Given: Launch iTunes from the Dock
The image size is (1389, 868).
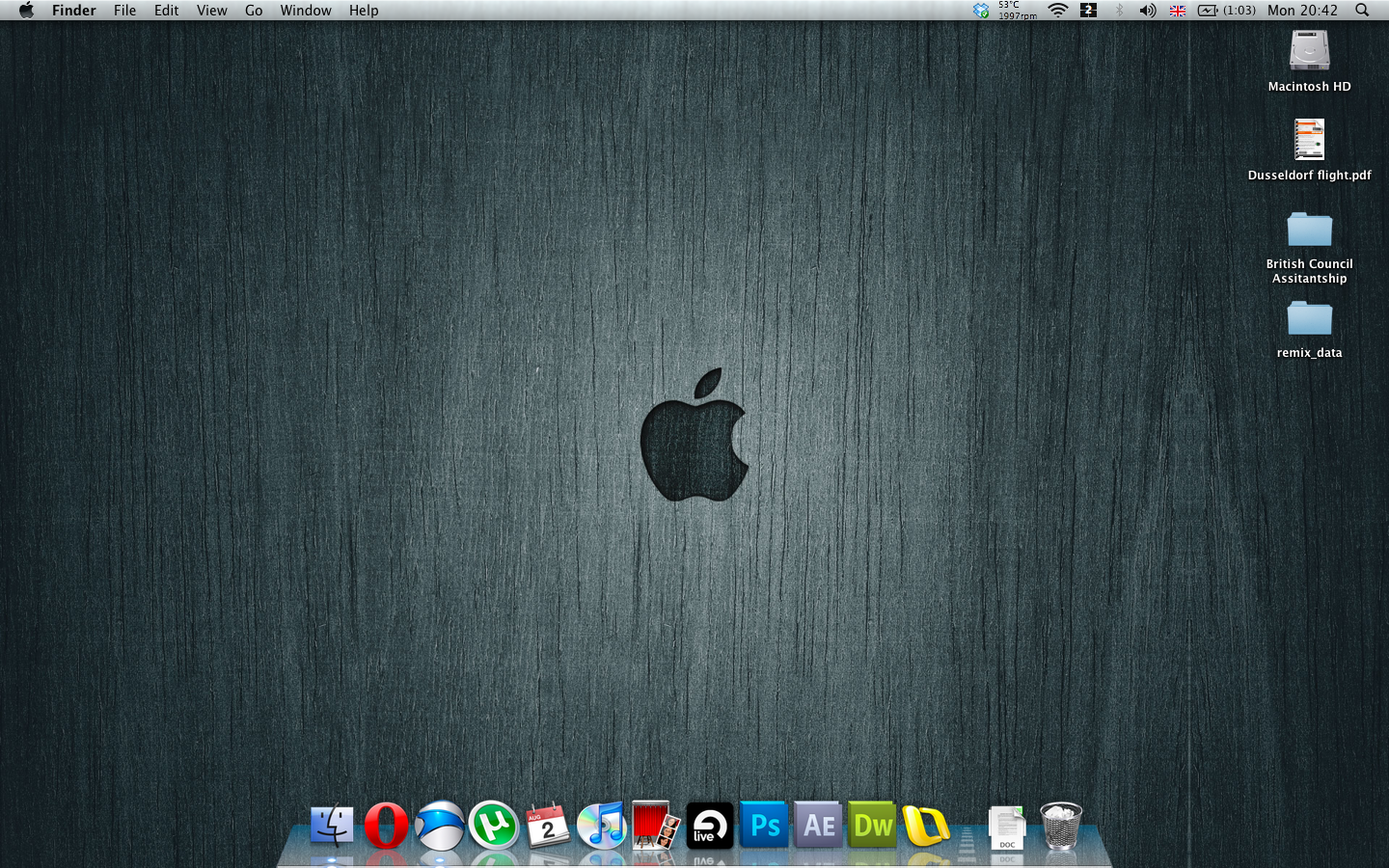Looking at the screenshot, I should click(x=602, y=826).
